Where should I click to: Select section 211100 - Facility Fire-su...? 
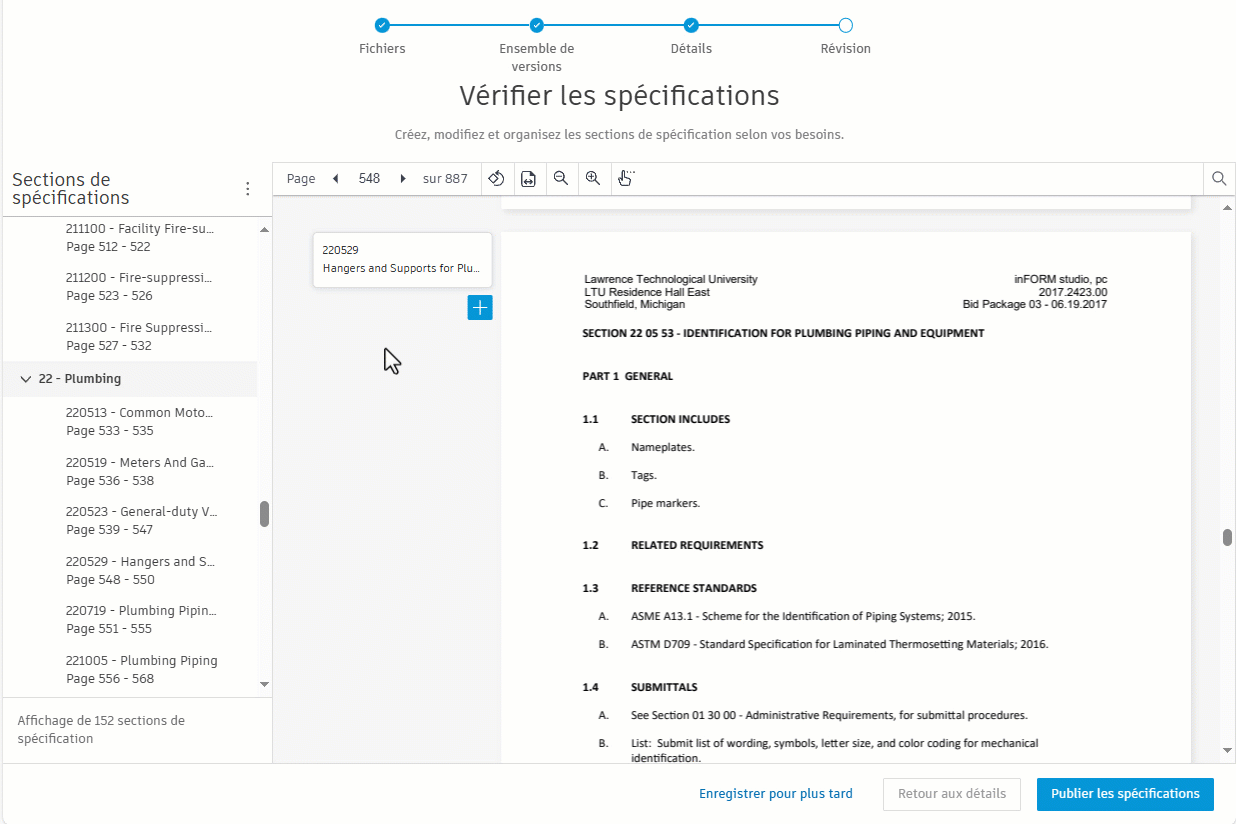point(140,238)
